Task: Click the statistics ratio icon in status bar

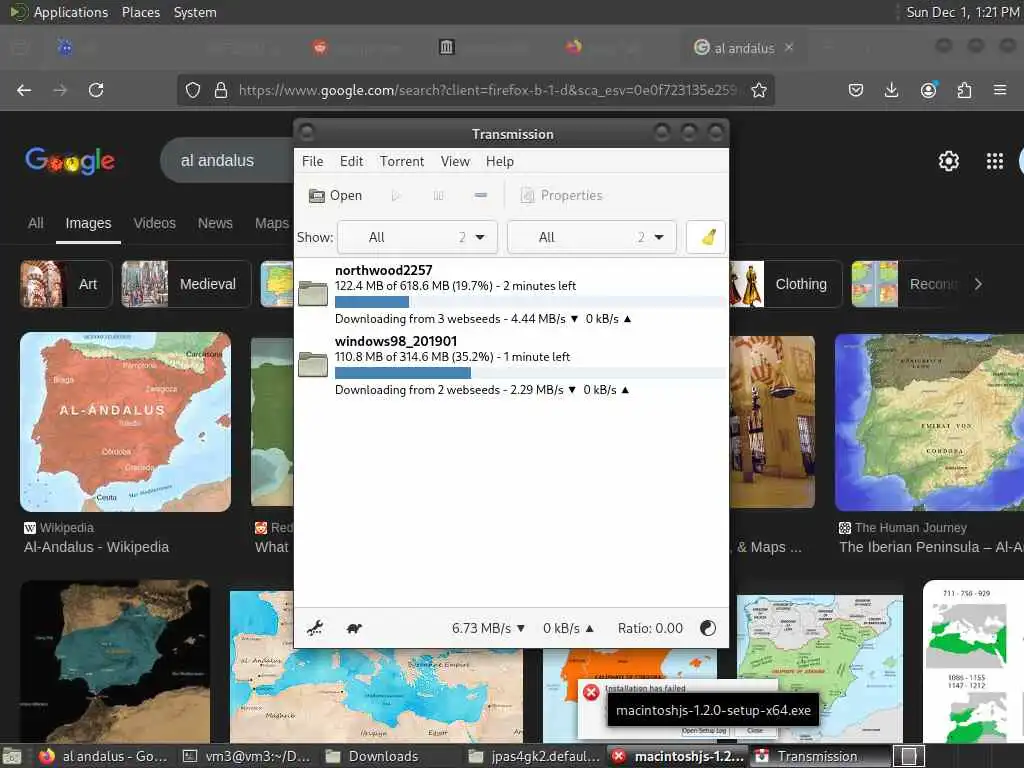Action: (x=707, y=628)
